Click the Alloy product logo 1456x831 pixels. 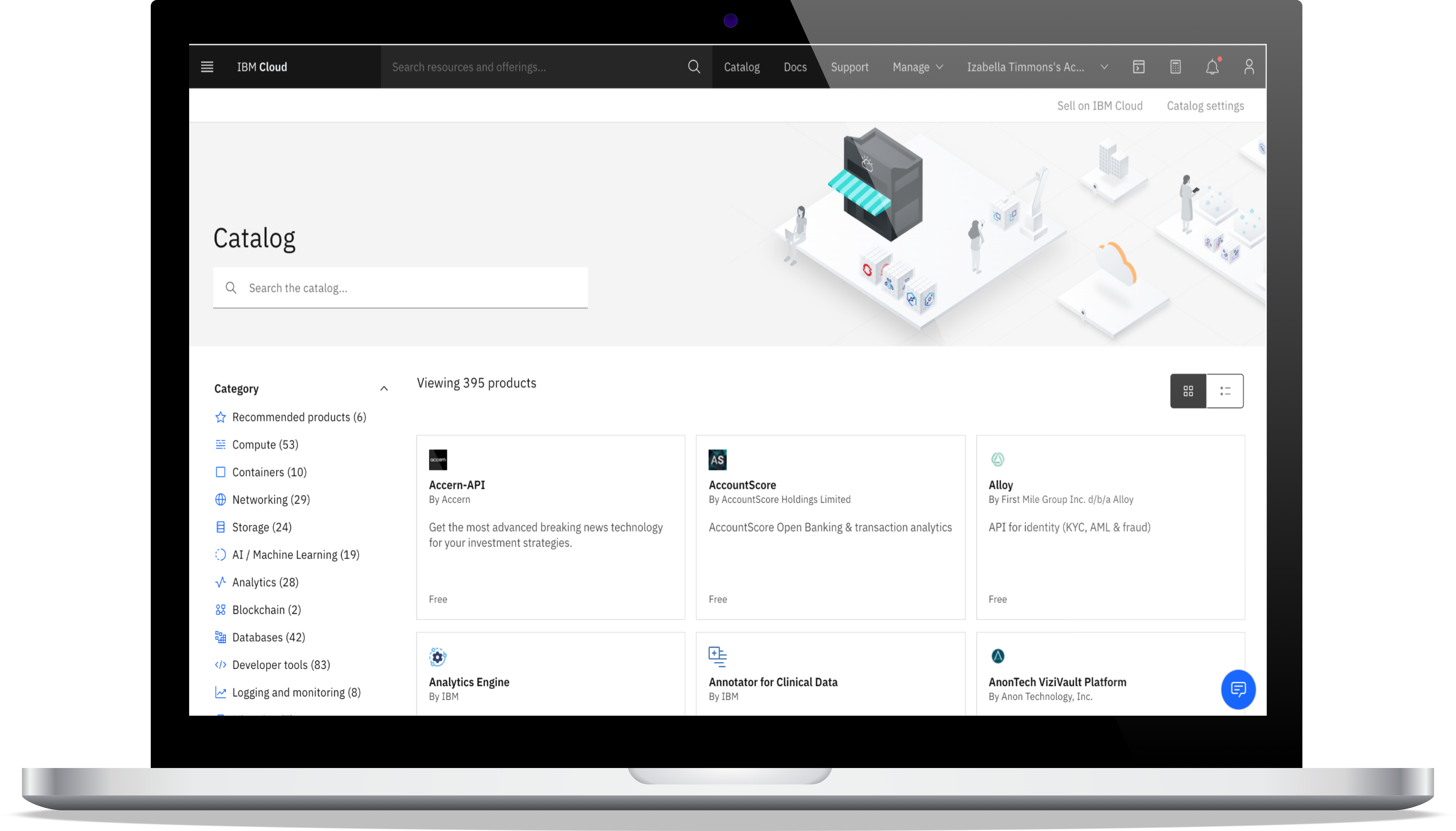tap(998, 459)
